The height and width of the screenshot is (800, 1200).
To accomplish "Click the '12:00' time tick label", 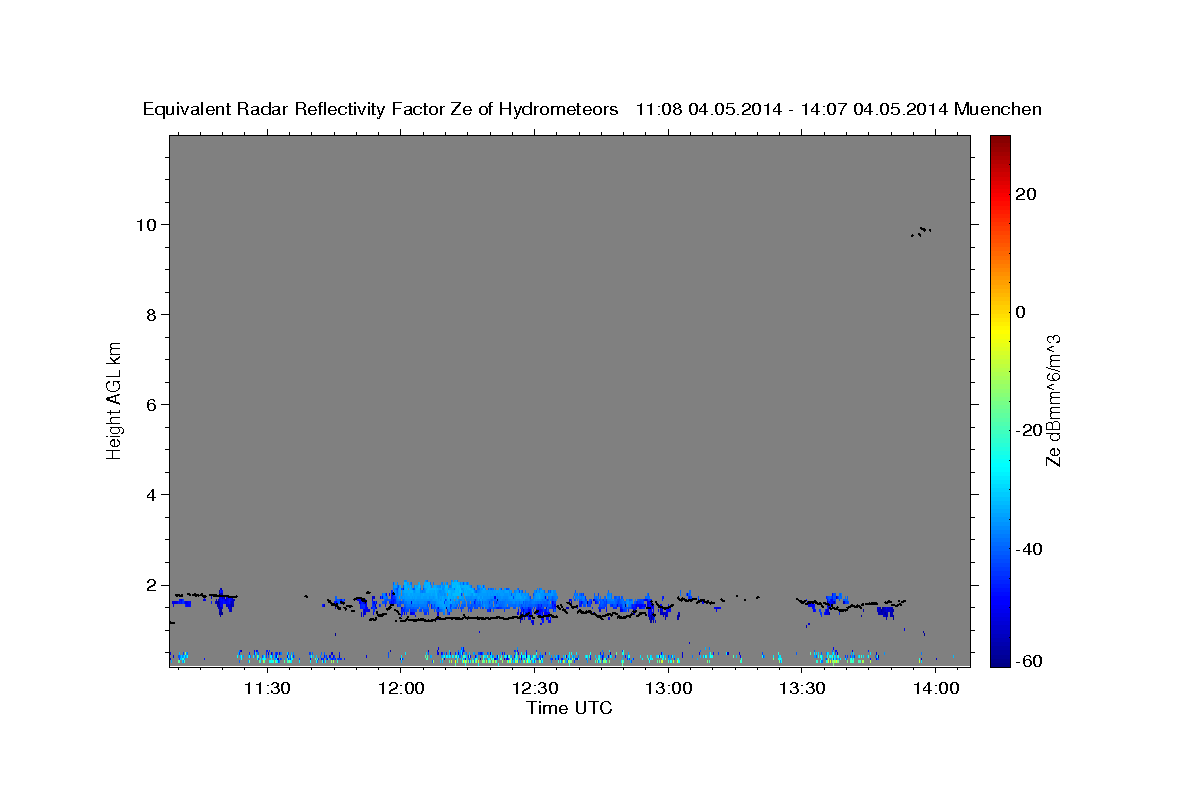I will 402,688.
